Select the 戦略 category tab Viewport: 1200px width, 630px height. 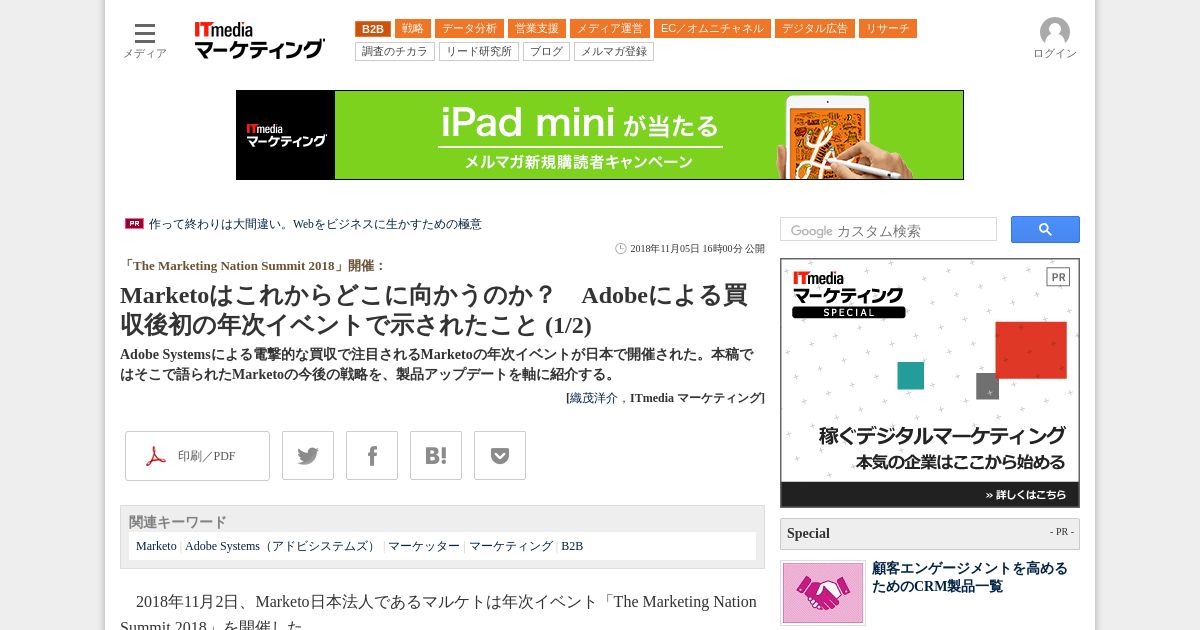413,29
